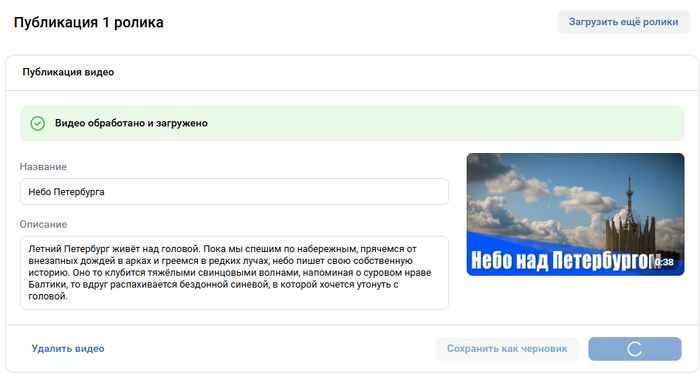The height and width of the screenshot is (377, 700).
Task: Place cursor at the start of 'Летний Петербург' in the description
Action: [29, 249]
